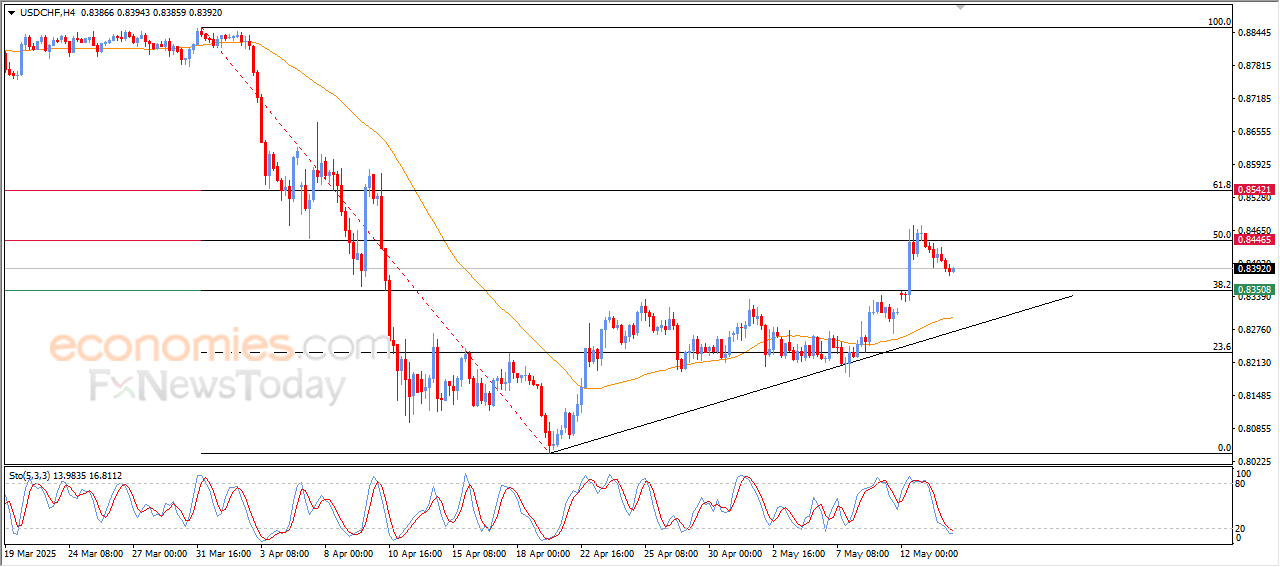This screenshot has width=1280, height=567.
Task: Click the 2 May 16:00 time label
Action: point(797,553)
